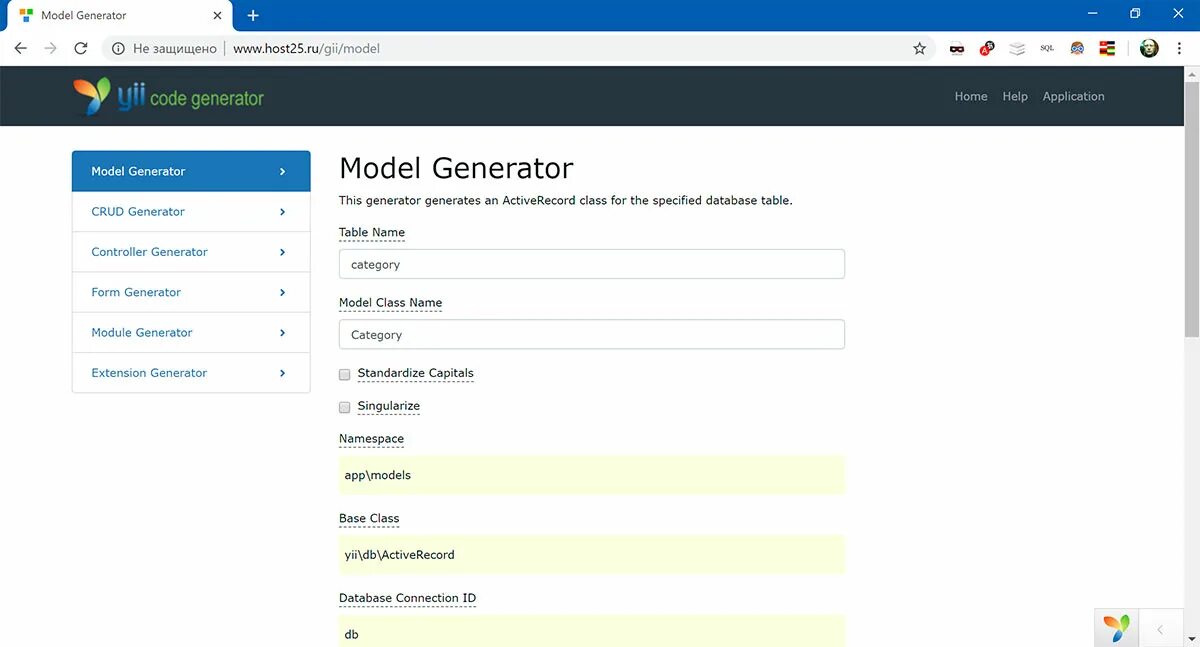Click the striped flags extension icon
The height and width of the screenshot is (647, 1200).
(1107, 48)
